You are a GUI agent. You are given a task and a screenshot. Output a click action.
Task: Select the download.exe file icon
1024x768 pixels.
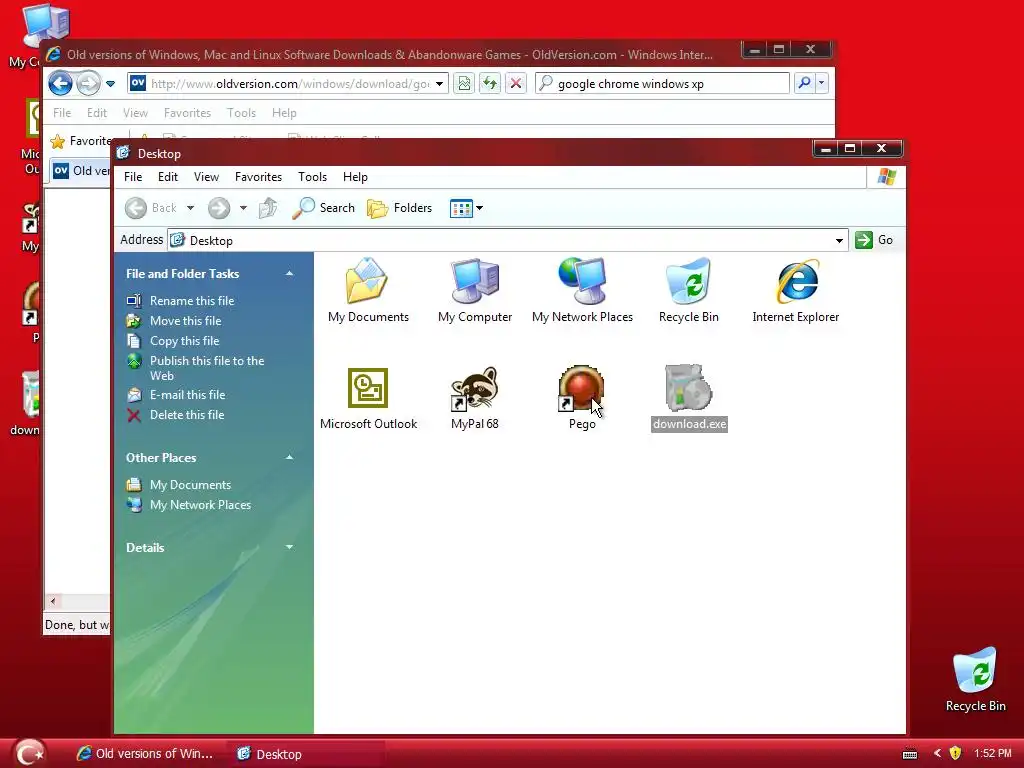688,388
